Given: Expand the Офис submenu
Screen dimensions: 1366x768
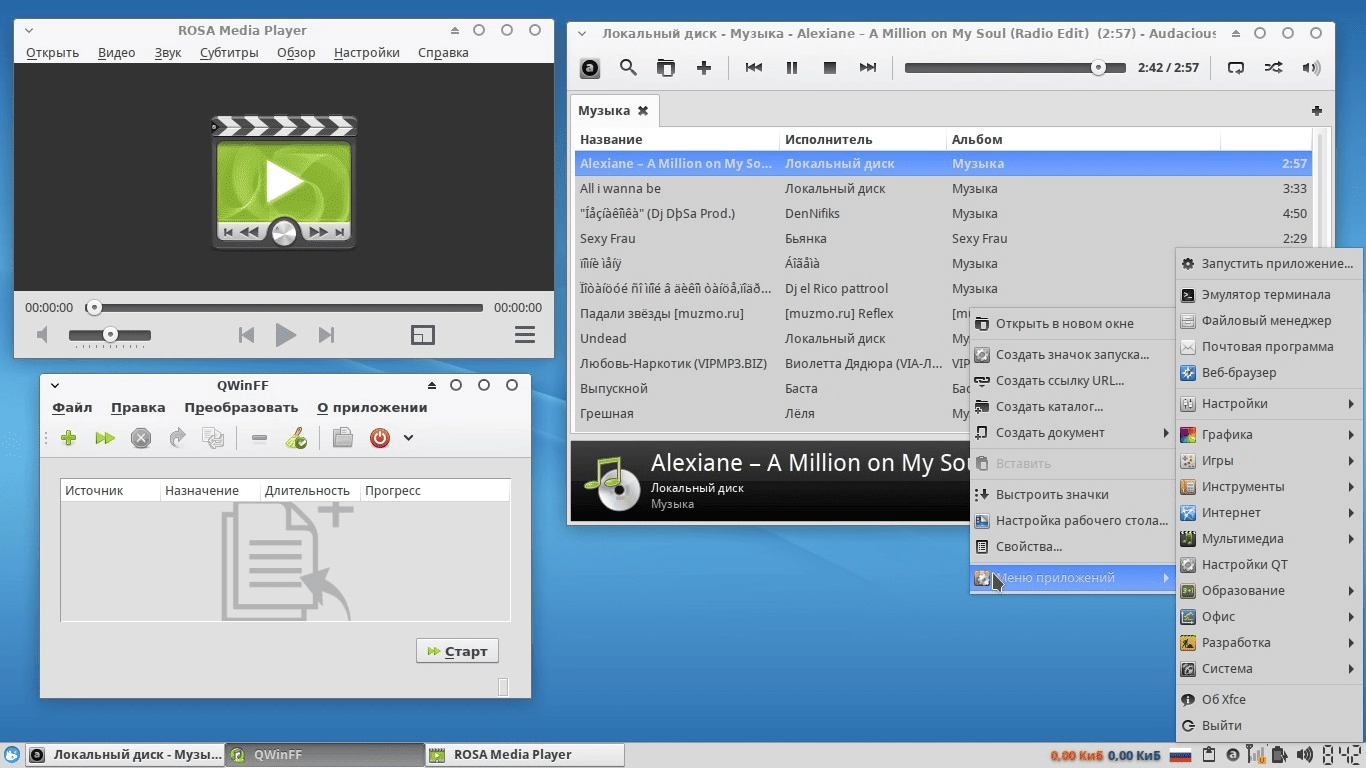Looking at the screenshot, I should pos(1269,617).
